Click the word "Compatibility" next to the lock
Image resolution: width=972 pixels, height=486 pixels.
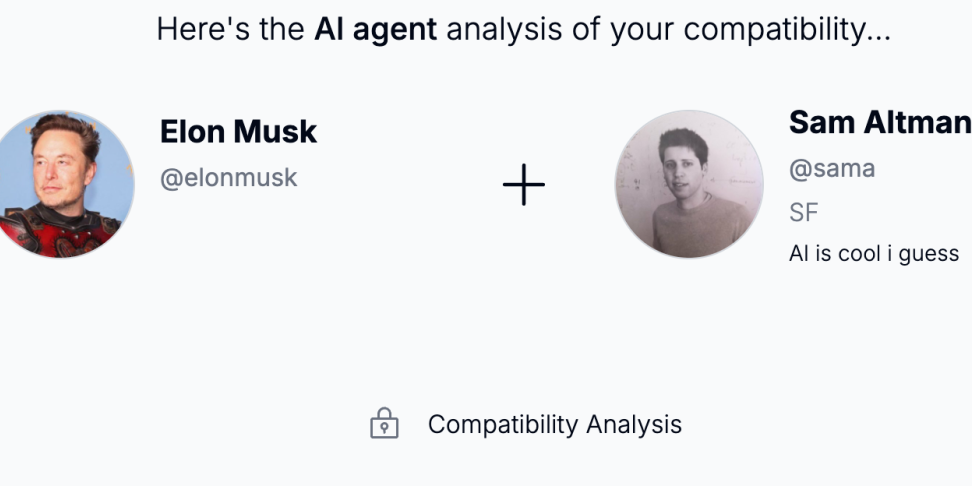click(503, 424)
